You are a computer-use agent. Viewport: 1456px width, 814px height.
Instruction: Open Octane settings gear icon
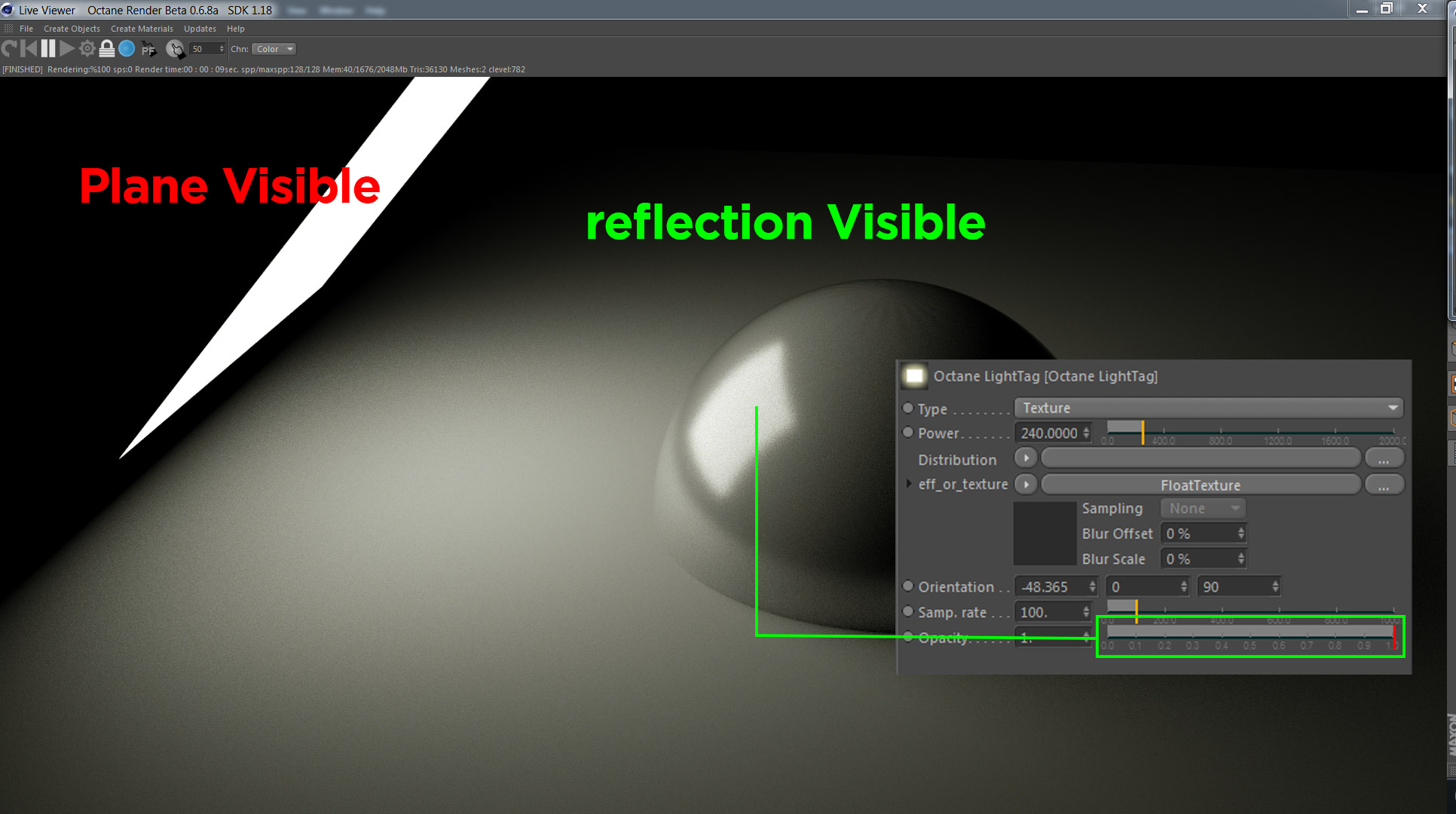87,49
